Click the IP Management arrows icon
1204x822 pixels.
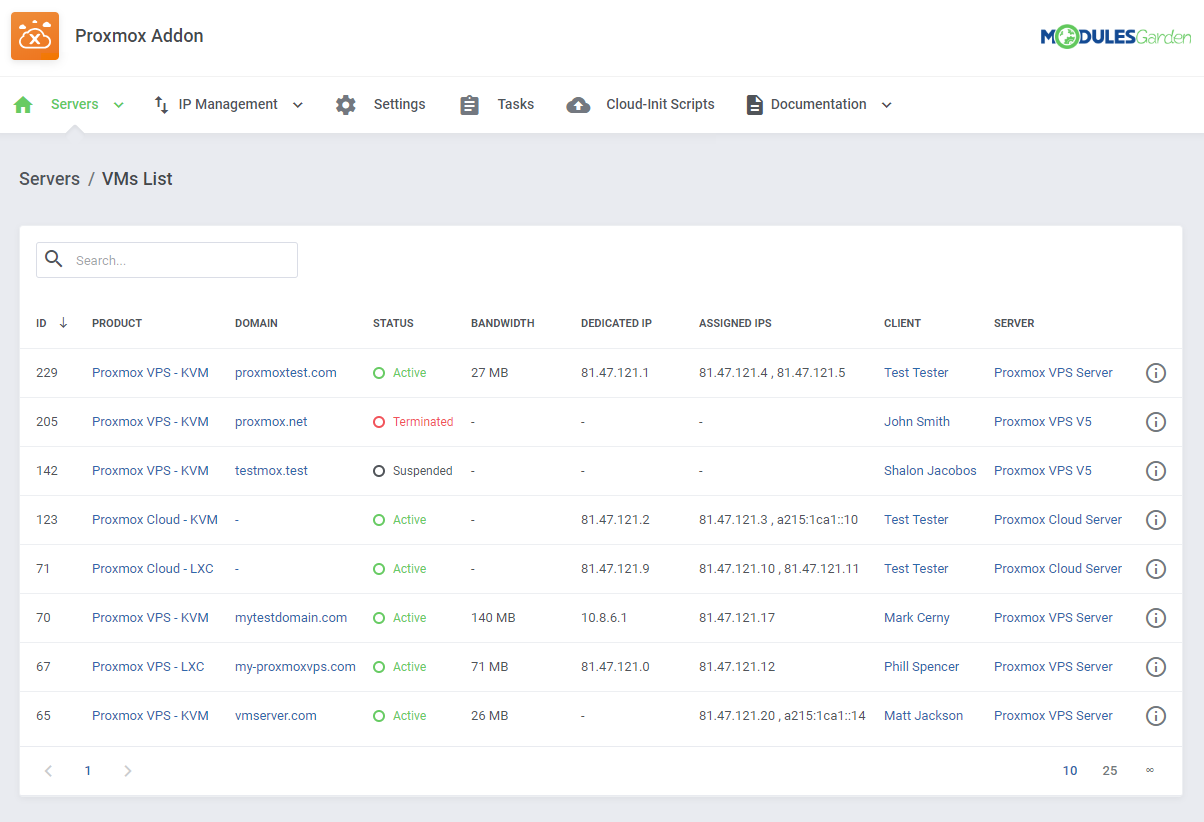(161, 105)
